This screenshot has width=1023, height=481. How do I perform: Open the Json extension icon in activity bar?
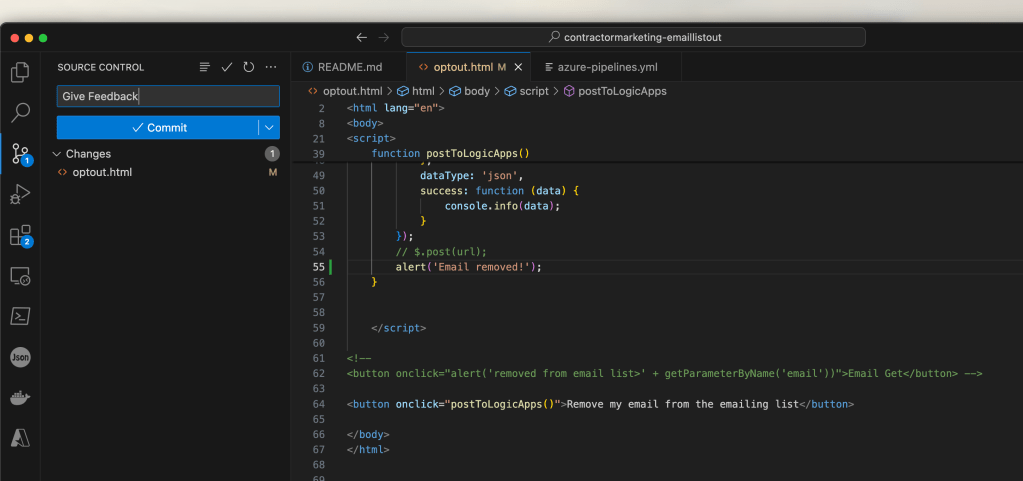coord(20,357)
